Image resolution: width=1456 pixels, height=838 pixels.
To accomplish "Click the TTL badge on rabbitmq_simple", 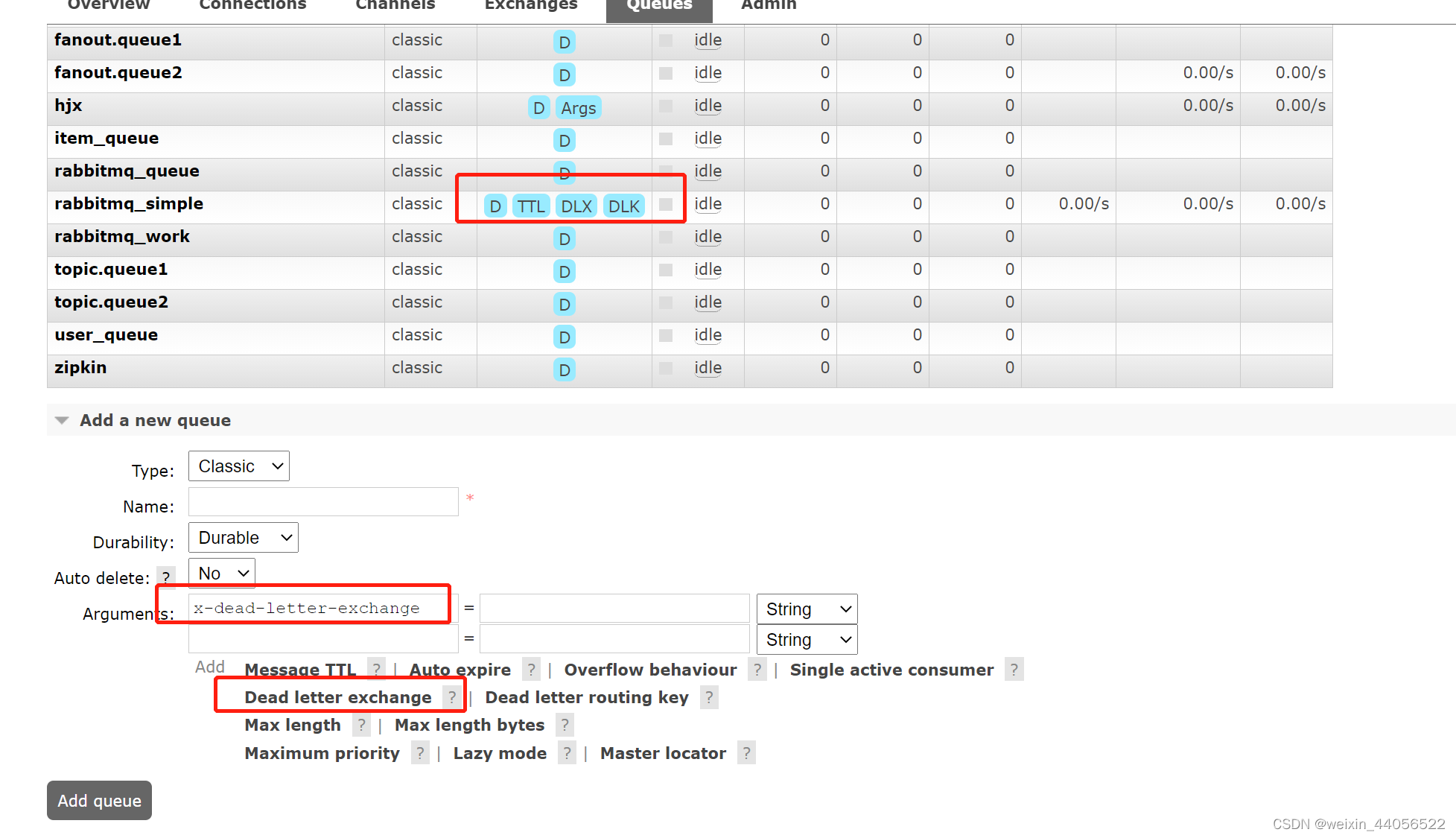I will [x=531, y=206].
